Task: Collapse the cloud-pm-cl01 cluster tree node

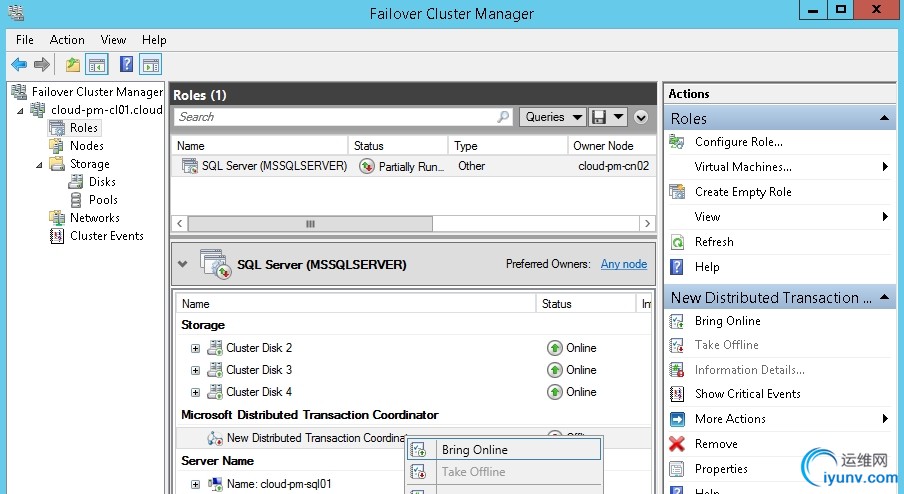Action: click(x=20, y=111)
